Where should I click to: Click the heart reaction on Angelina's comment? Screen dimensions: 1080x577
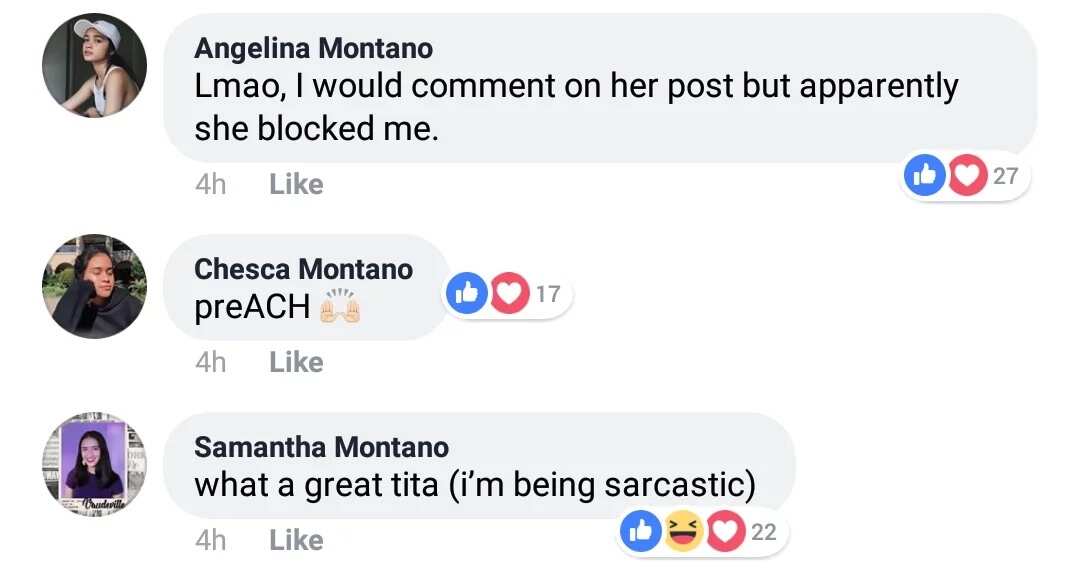tap(967, 176)
